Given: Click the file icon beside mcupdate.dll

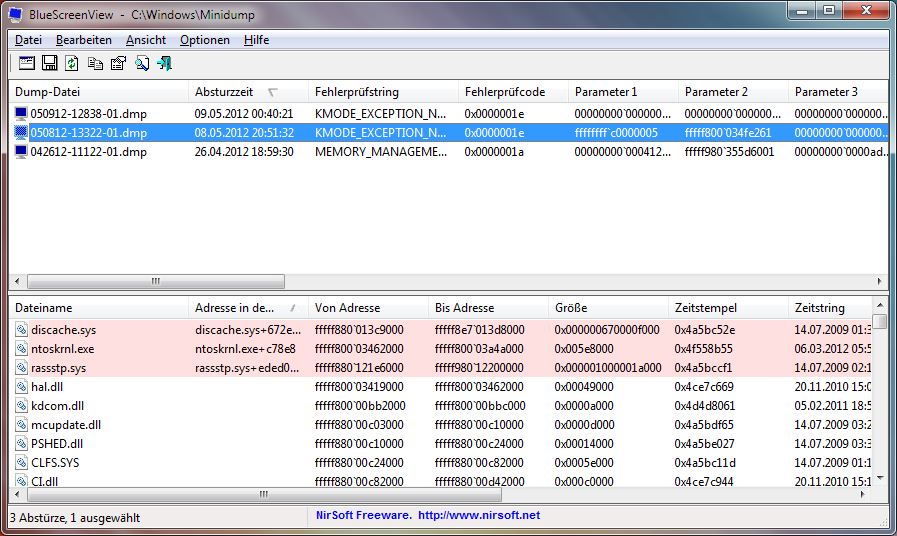Looking at the screenshot, I should 22,424.
